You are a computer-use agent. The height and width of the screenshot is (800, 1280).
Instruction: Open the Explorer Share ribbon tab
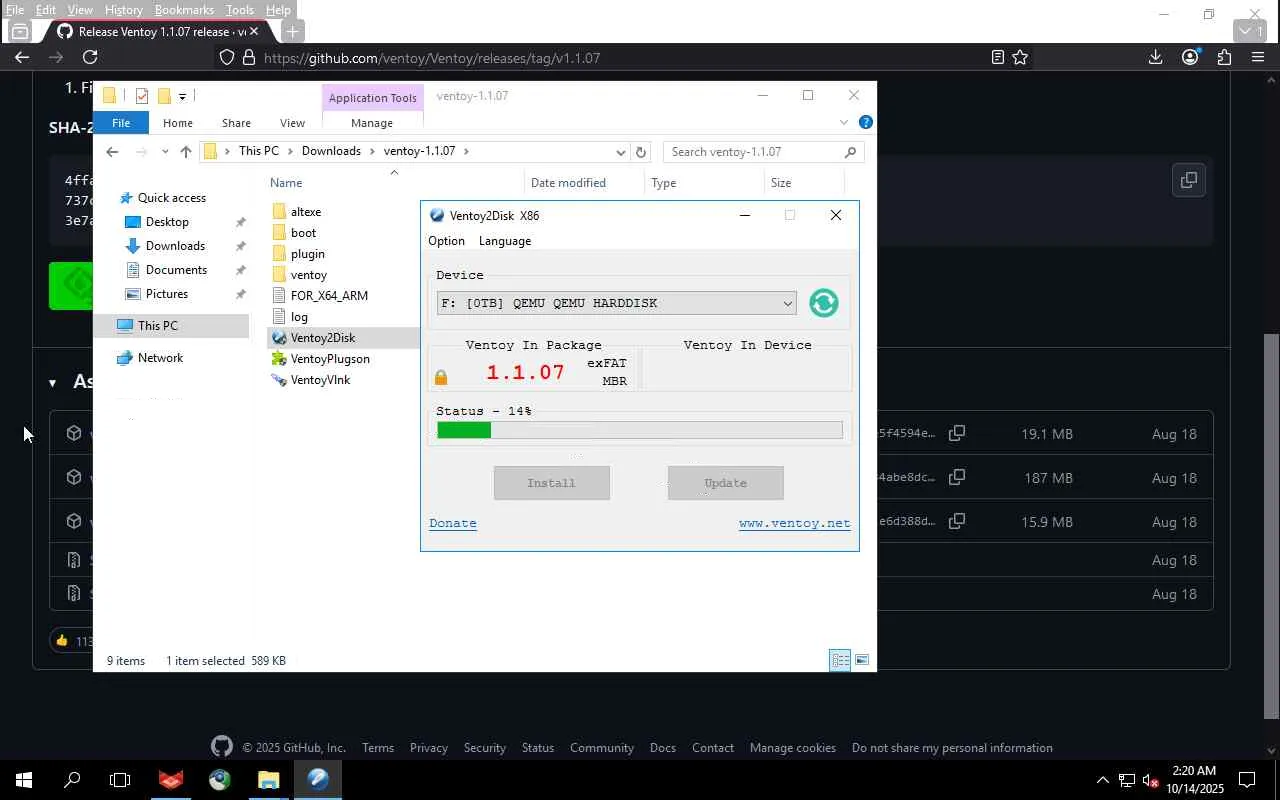point(236,123)
